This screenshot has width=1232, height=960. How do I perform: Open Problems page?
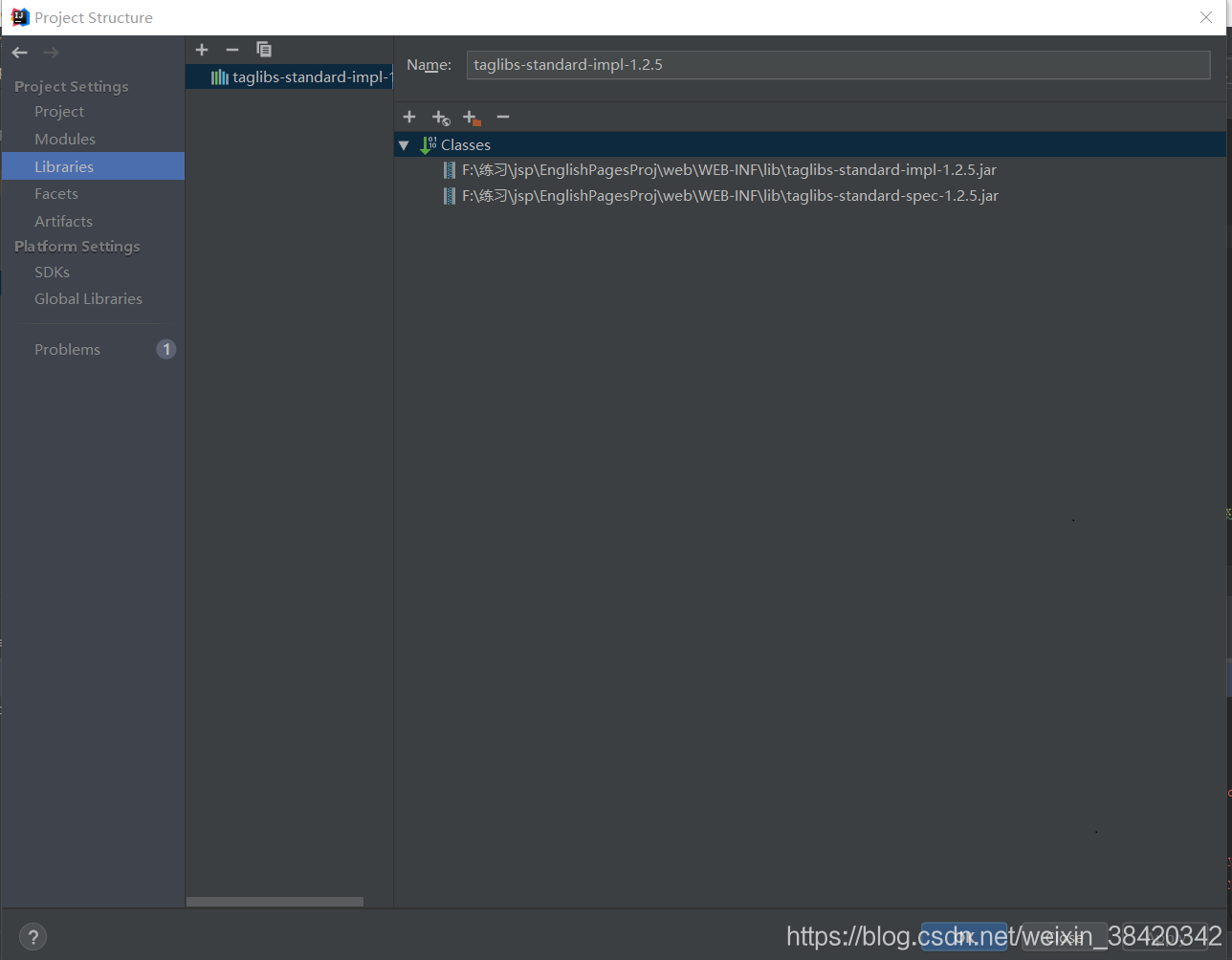pos(67,350)
